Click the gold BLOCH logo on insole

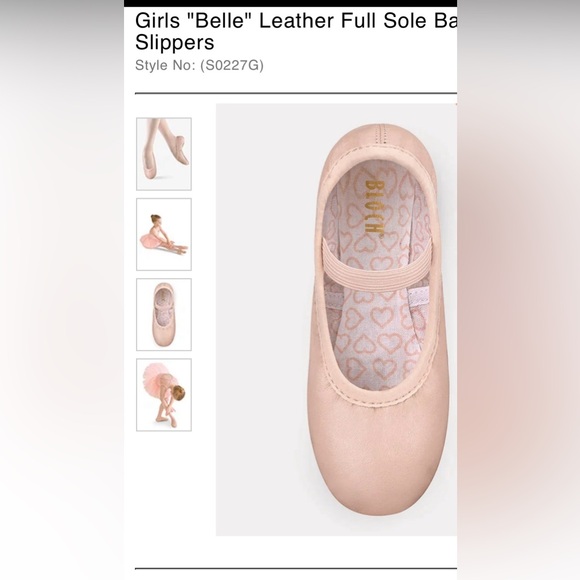click(x=374, y=207)
